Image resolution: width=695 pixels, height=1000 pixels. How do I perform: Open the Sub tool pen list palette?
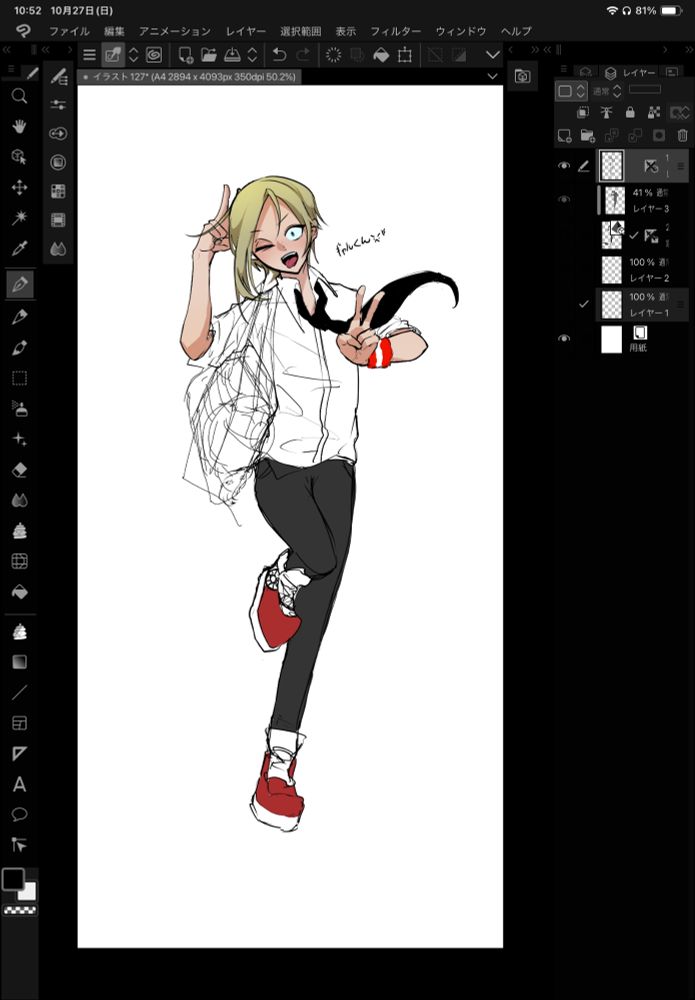(58, 77)
